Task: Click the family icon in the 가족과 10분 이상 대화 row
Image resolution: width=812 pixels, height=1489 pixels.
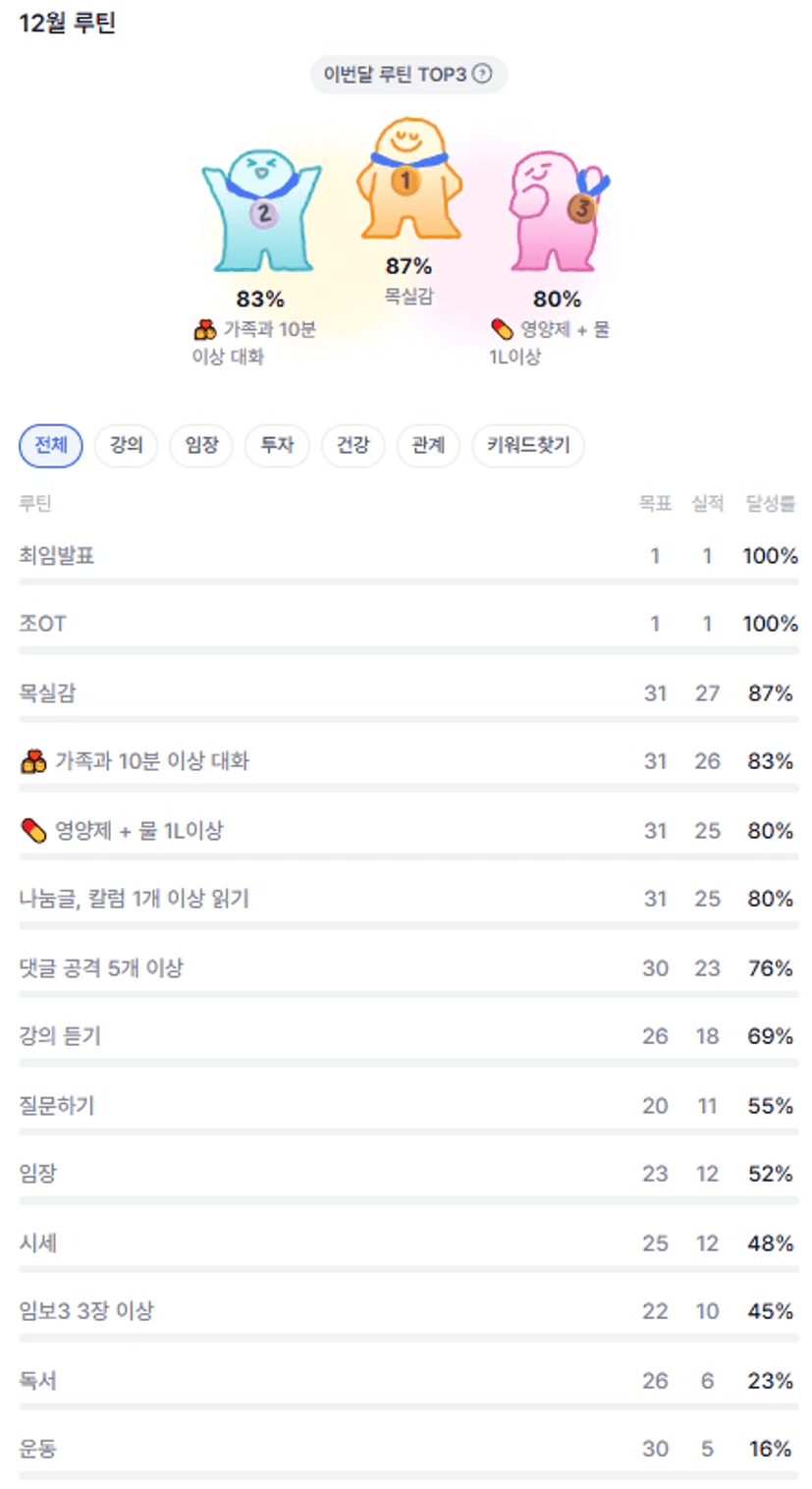Action: coord(33,761)
